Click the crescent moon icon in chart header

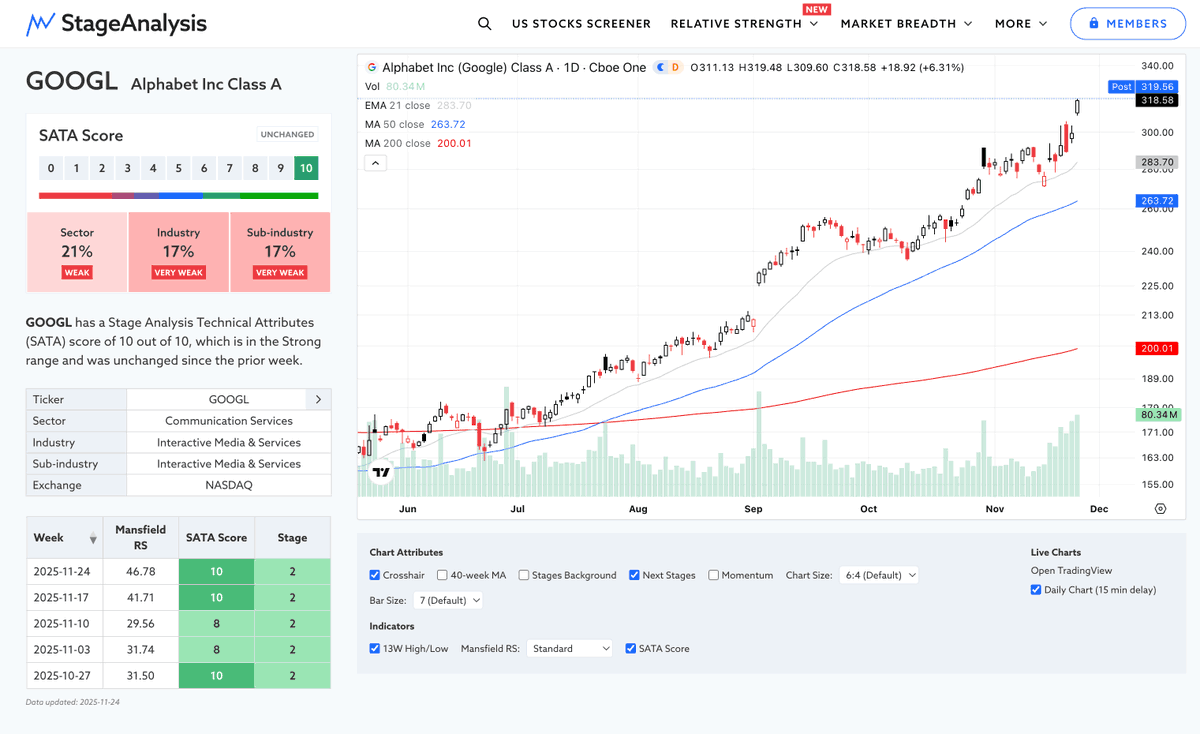[660, 67]
